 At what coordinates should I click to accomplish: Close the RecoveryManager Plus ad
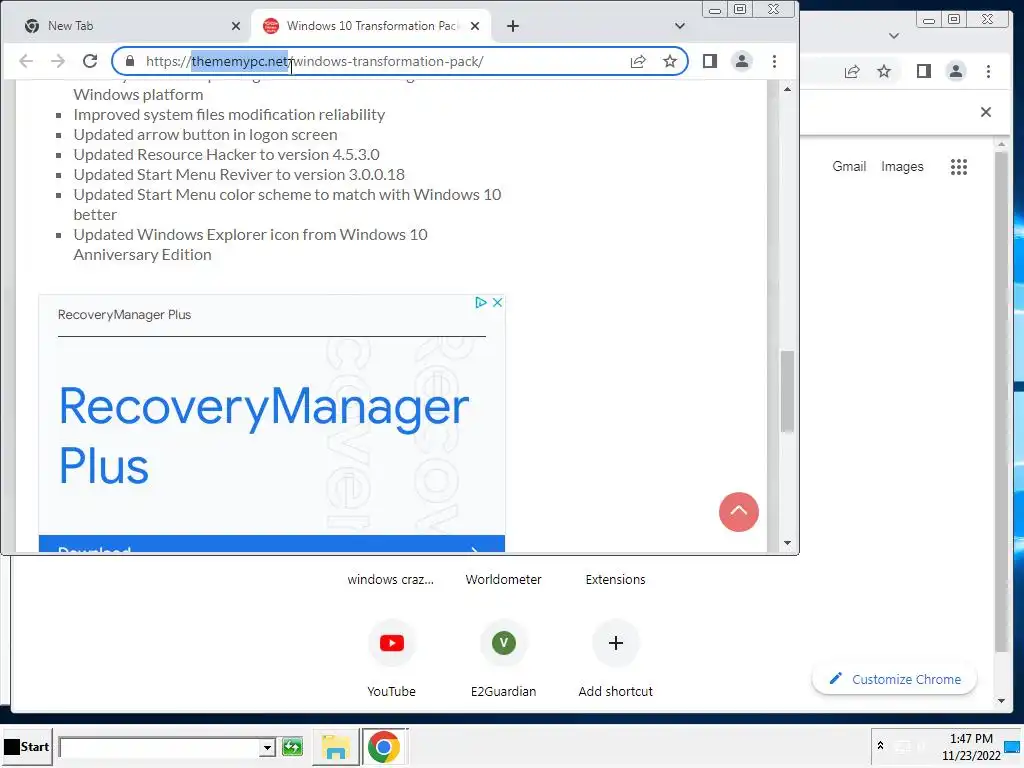pyautogui.click(x=498, y=302)
